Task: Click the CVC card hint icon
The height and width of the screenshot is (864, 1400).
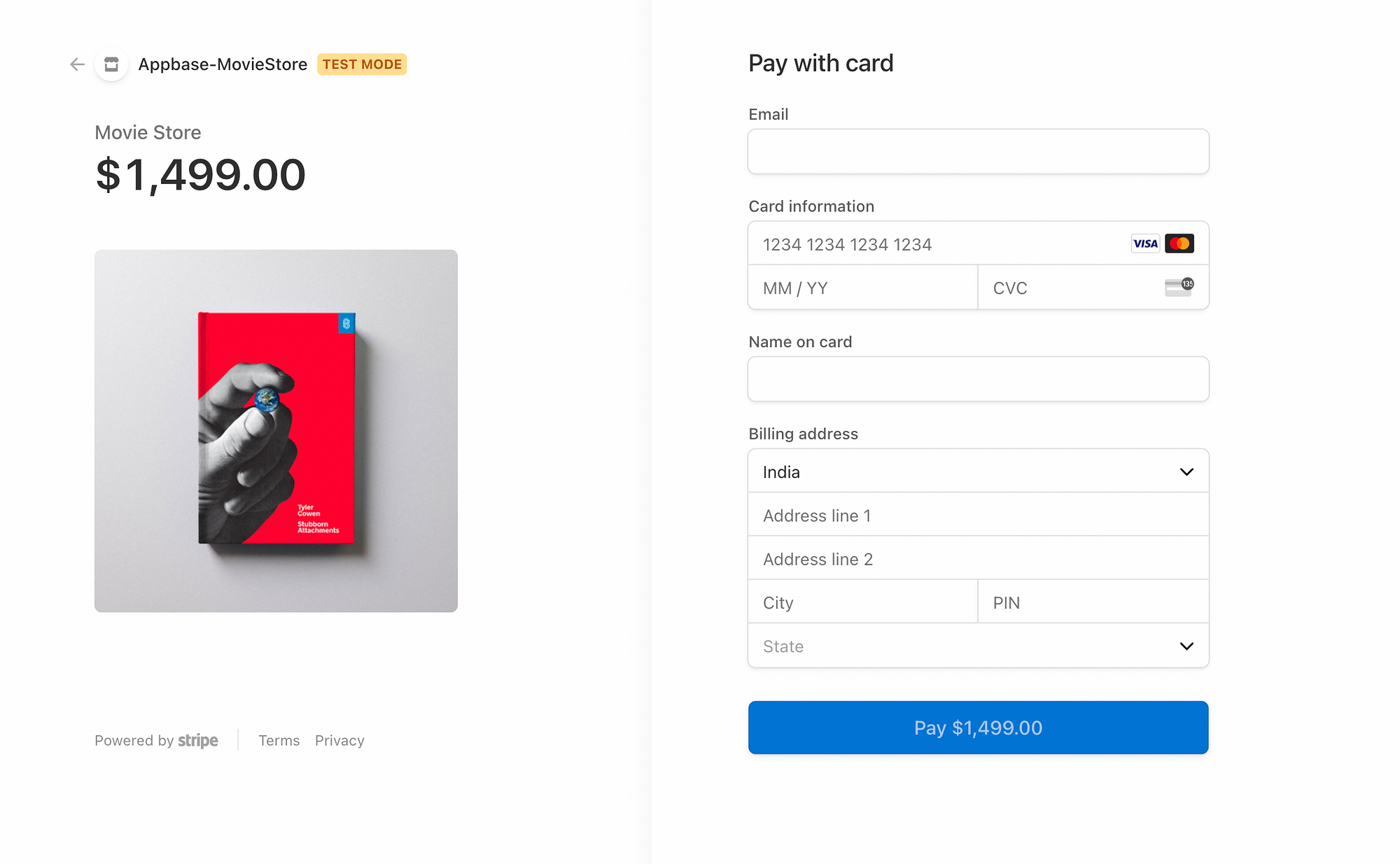Action: coord(1179,287)
